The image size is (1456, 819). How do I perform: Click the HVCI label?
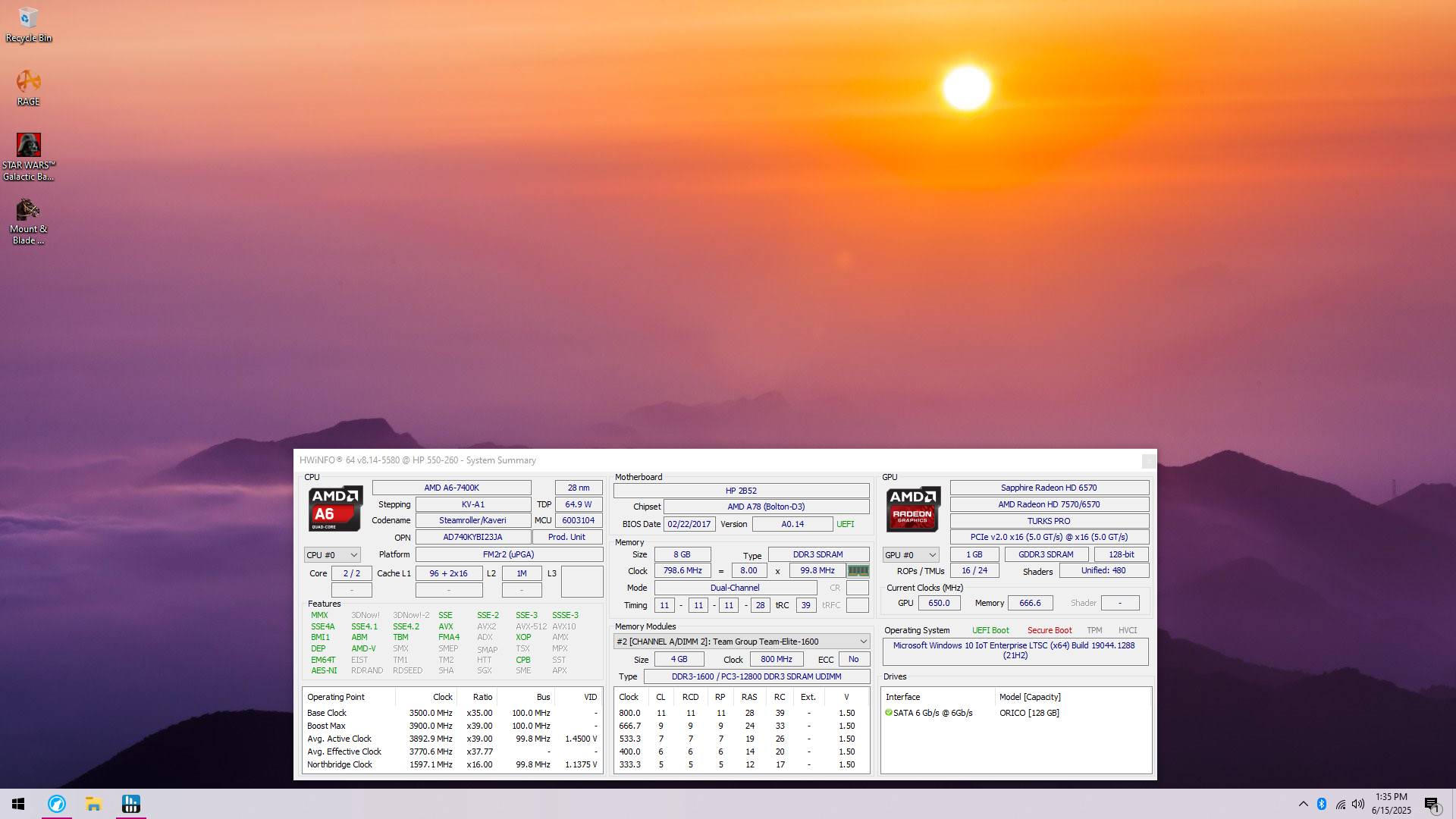pyautogui.click(x=1128, y=630)
